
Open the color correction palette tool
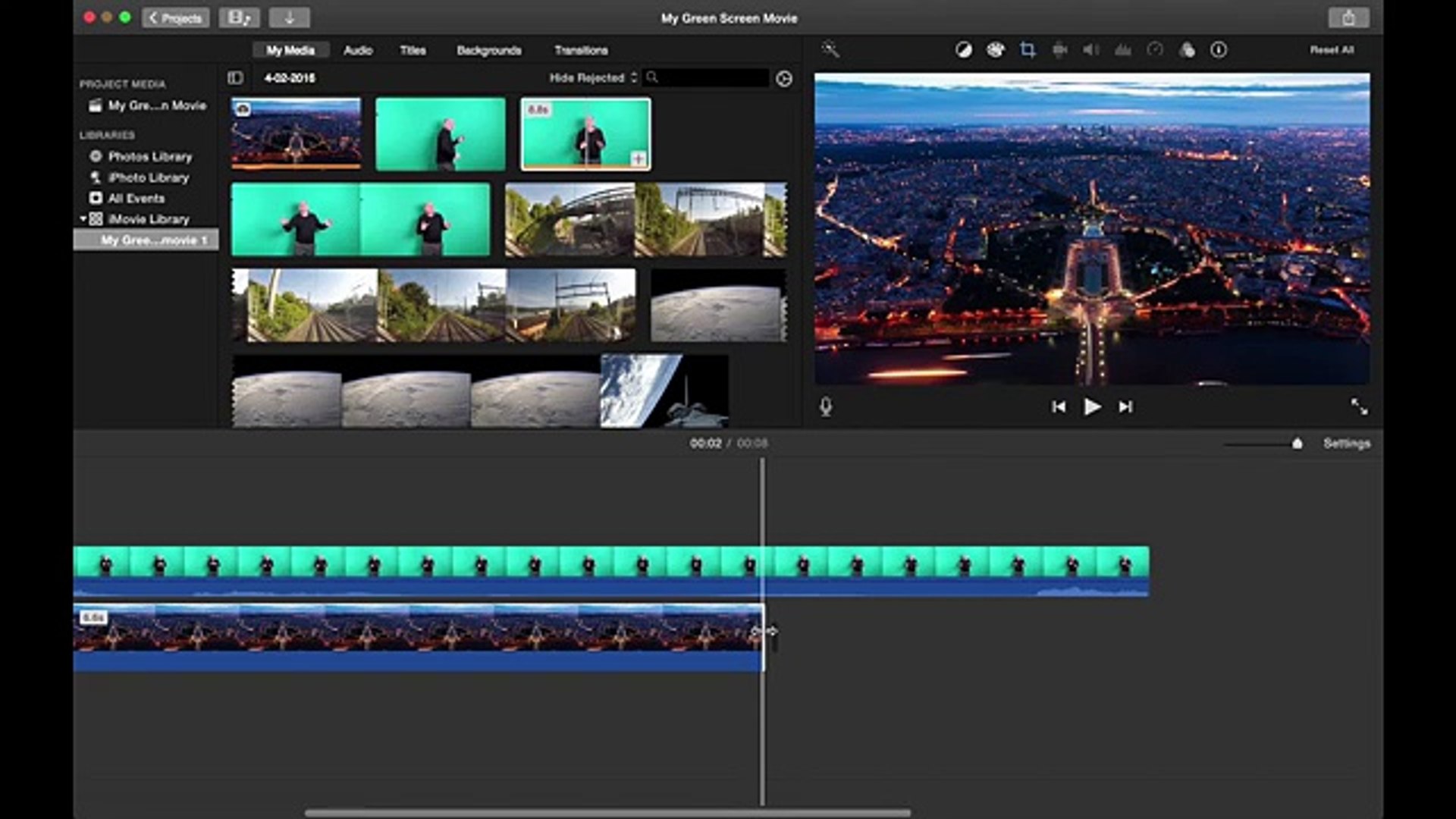pos(996,50)
